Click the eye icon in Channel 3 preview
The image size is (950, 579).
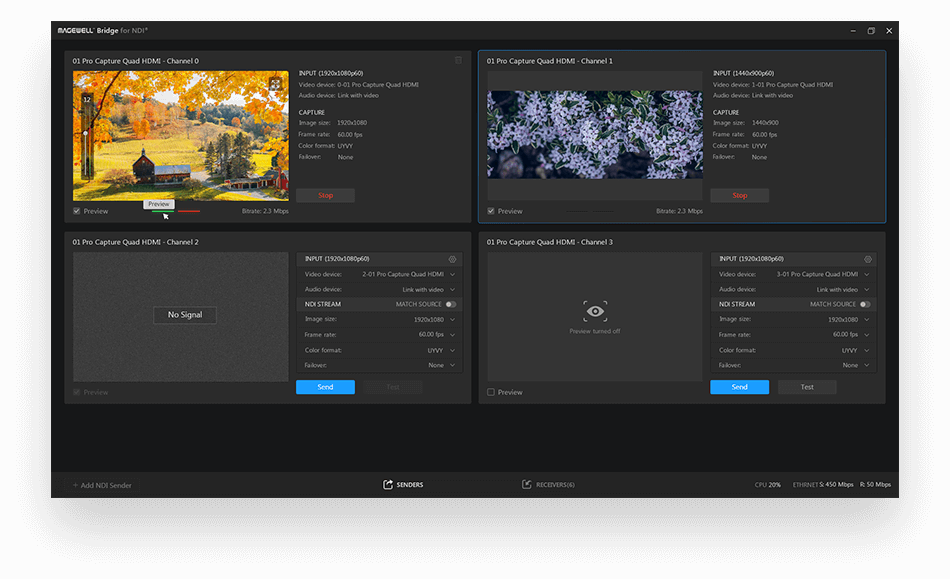click(x=595, y=311)
